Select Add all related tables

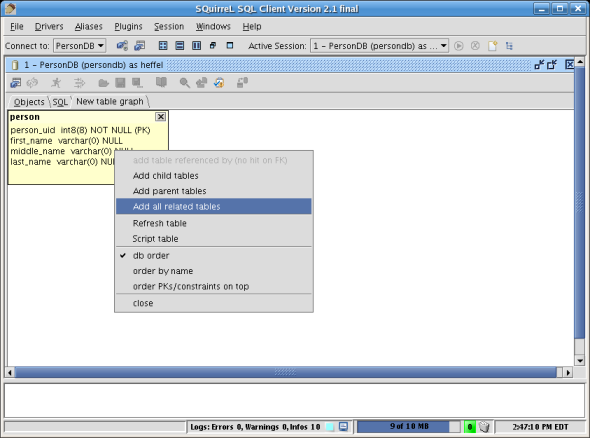coord(214,207)
